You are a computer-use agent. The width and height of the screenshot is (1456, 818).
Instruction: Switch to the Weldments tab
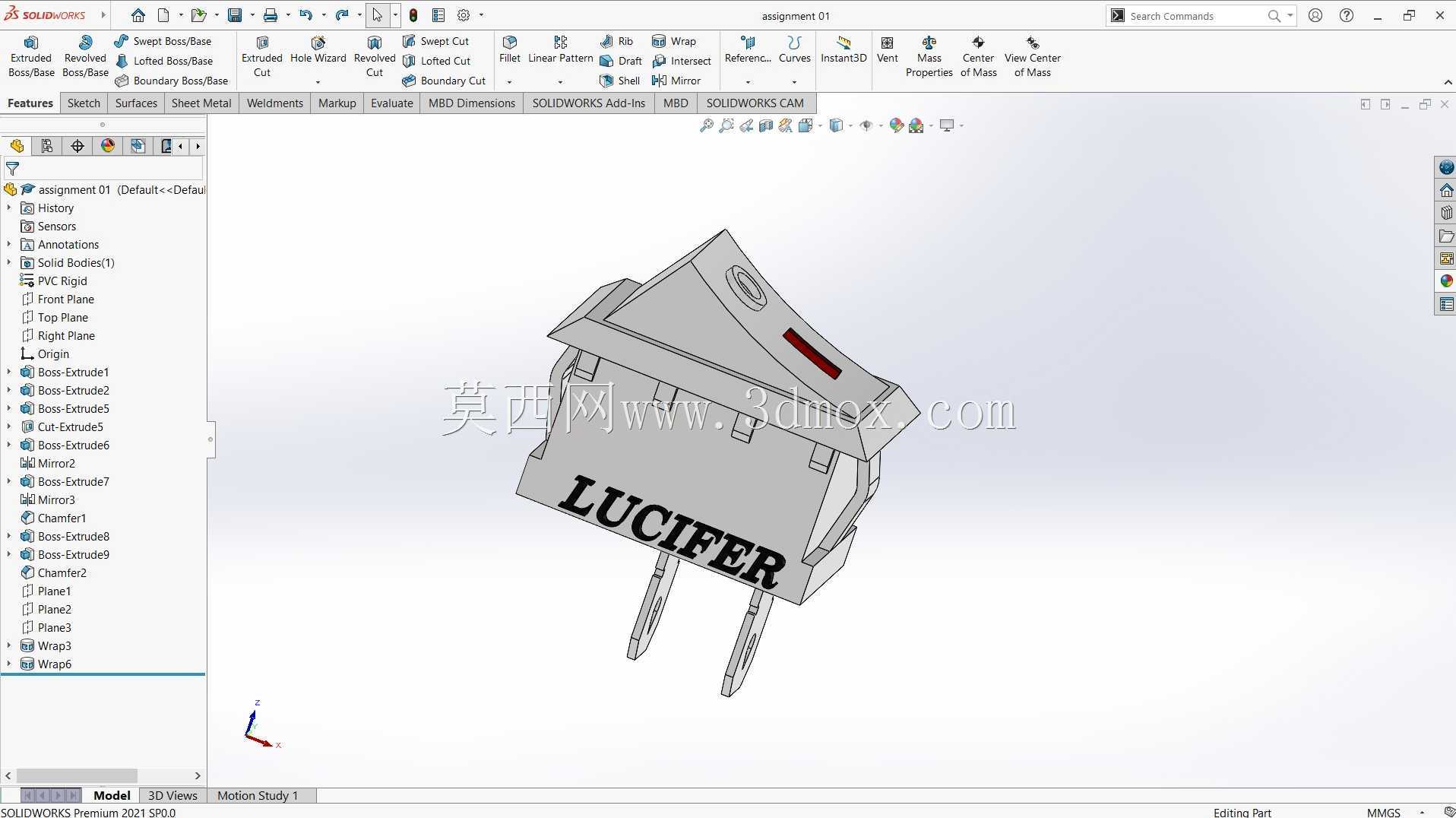point(275,103)
